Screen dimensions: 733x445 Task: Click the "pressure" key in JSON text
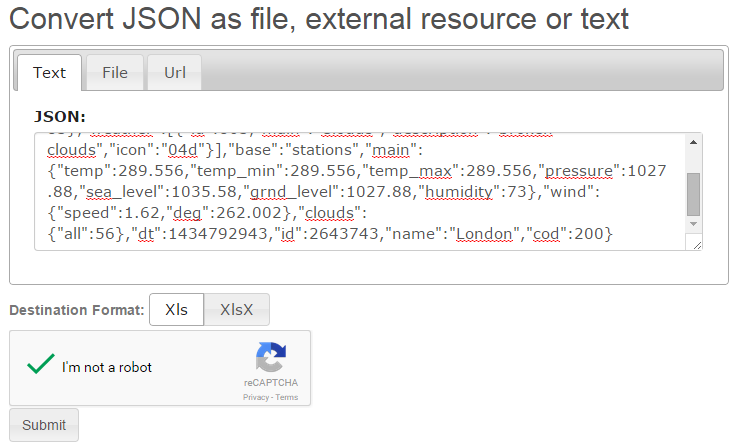pyautogui.click(x=579, y=171)
